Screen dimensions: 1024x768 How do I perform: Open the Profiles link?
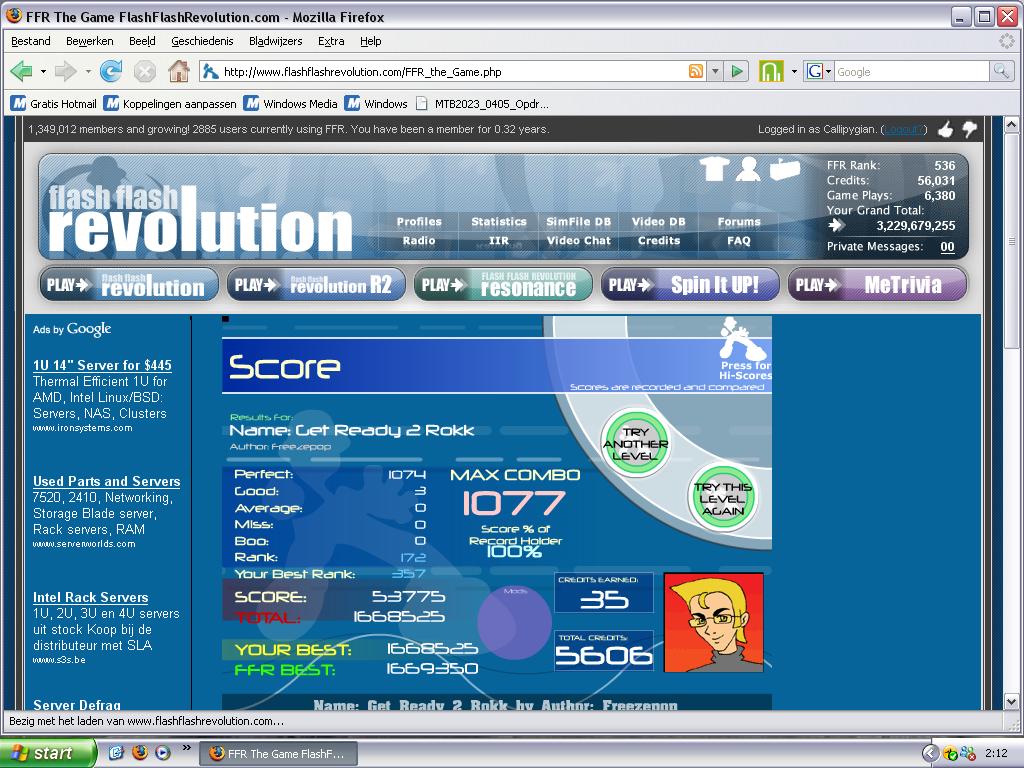(x=419, y=222)
